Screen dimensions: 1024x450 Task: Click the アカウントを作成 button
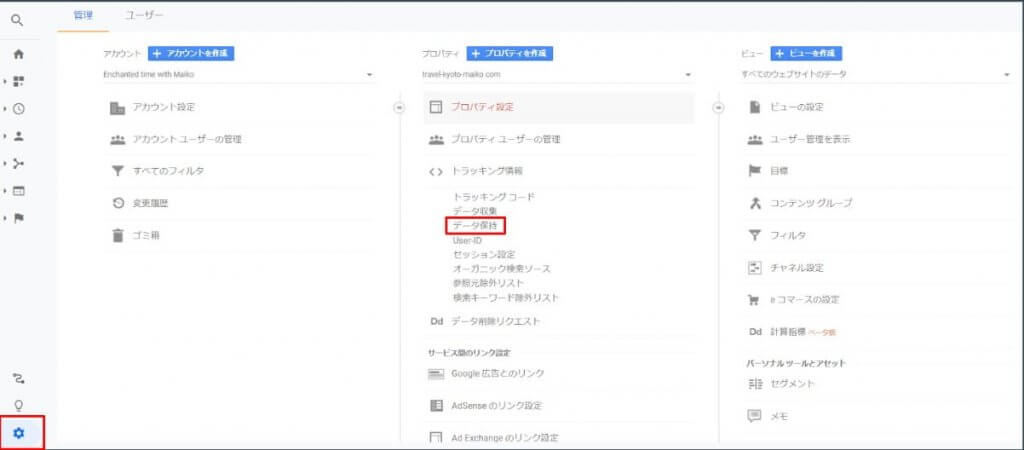(191, 53)
